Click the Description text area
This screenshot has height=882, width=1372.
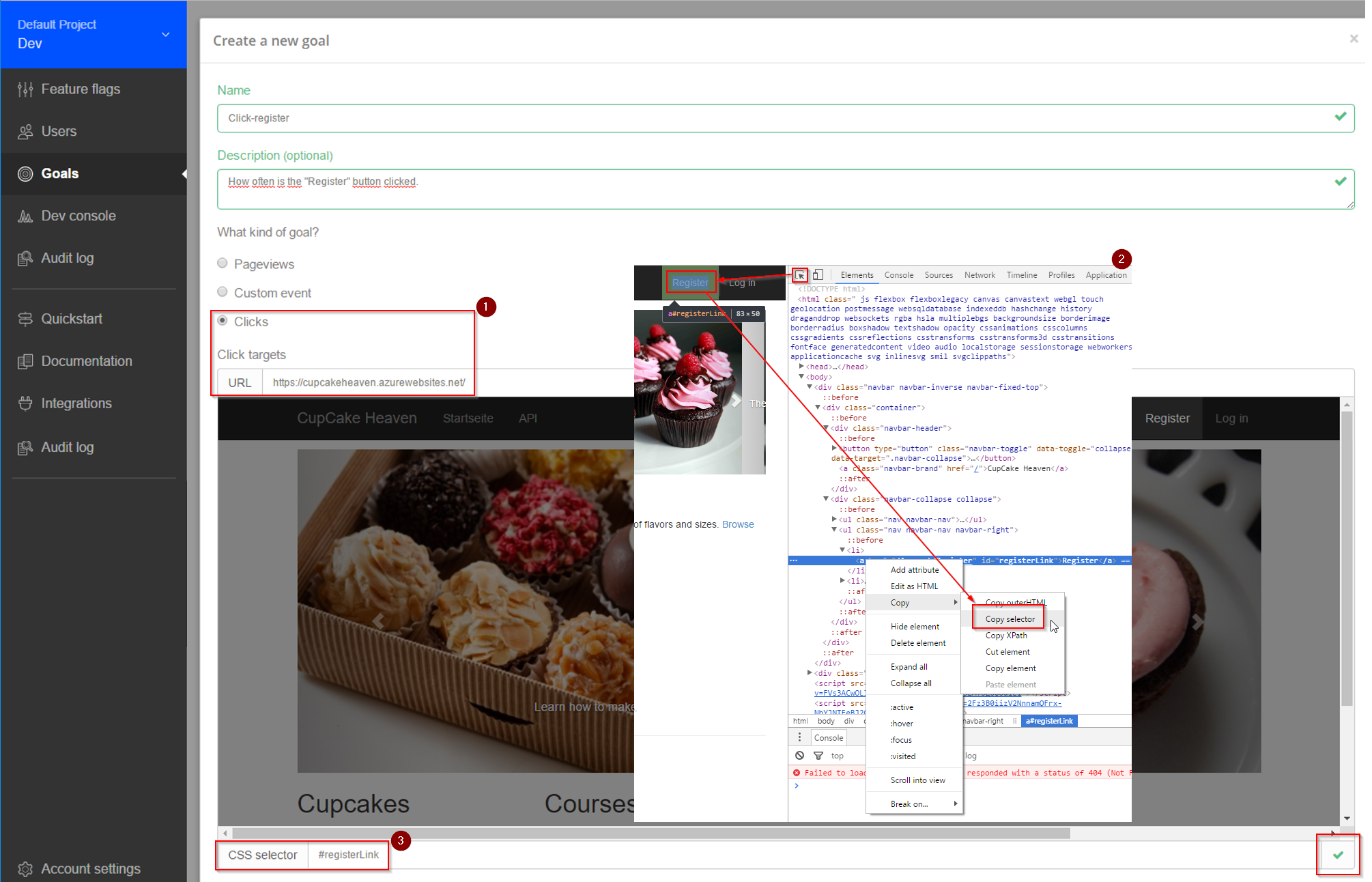786,189
